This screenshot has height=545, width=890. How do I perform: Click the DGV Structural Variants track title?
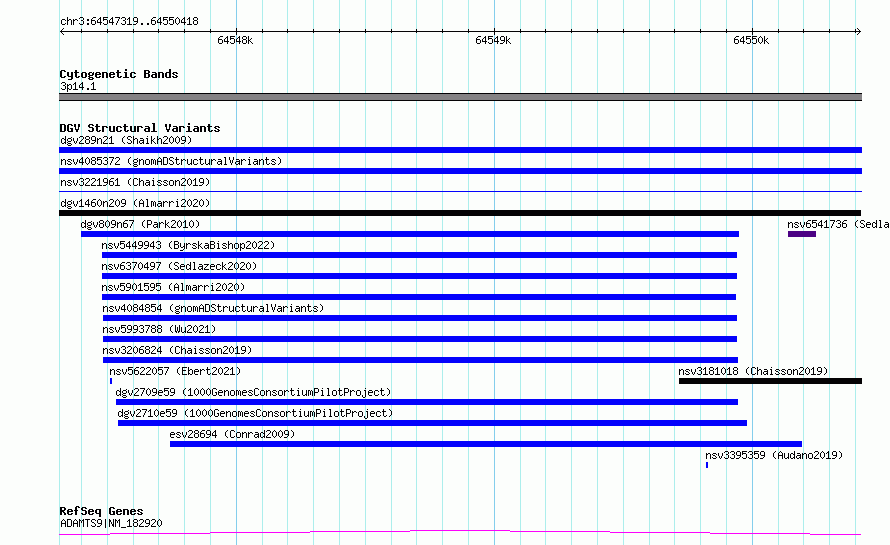tap(140, 128)
